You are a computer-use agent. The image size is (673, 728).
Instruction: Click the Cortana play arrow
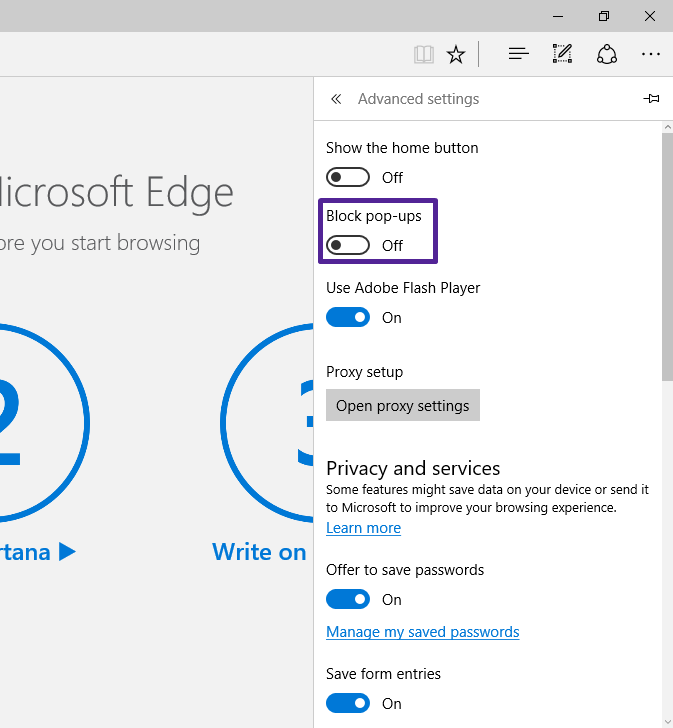click(67, 552)
